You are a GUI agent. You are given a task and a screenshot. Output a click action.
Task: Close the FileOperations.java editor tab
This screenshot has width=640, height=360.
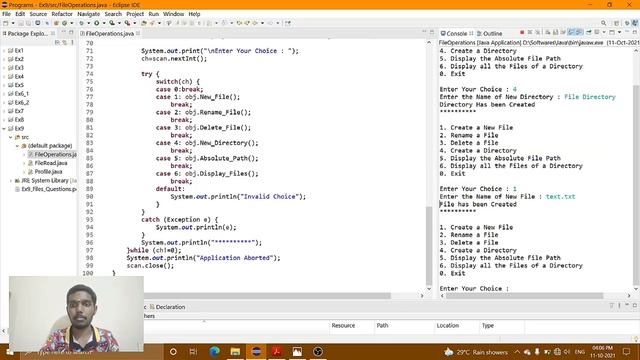tap(138, 33)
